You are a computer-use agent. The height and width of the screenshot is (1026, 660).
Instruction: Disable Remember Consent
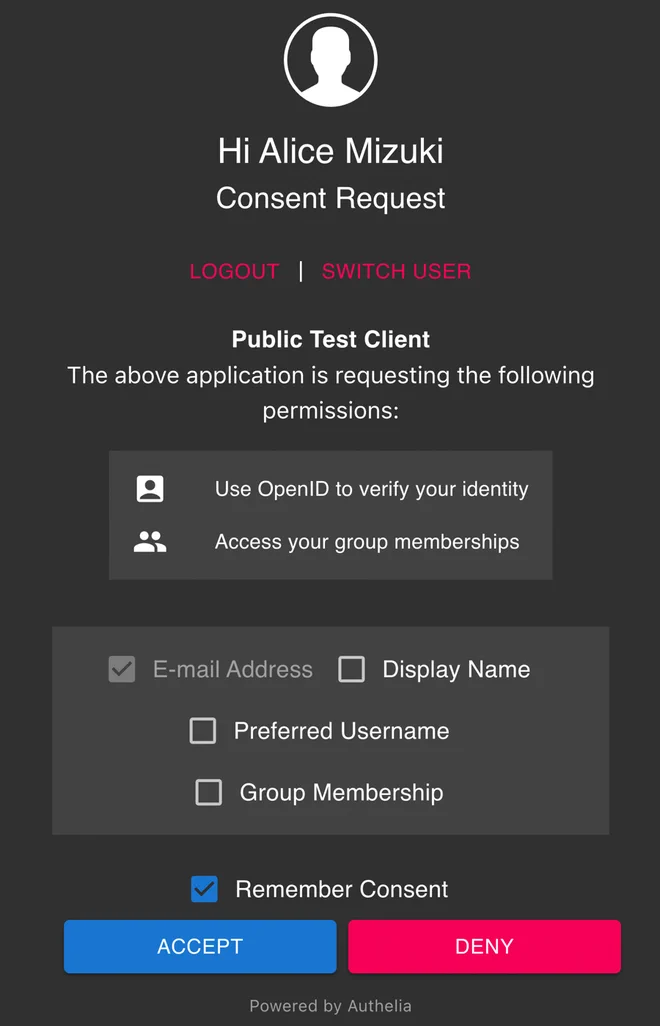[204, 889]
